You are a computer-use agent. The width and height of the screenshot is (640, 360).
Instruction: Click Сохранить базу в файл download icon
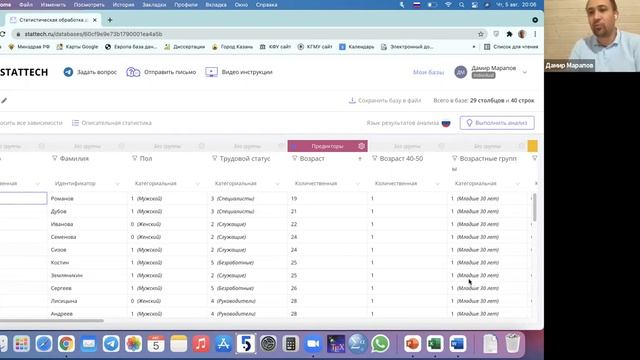click(x=352, y=100)
